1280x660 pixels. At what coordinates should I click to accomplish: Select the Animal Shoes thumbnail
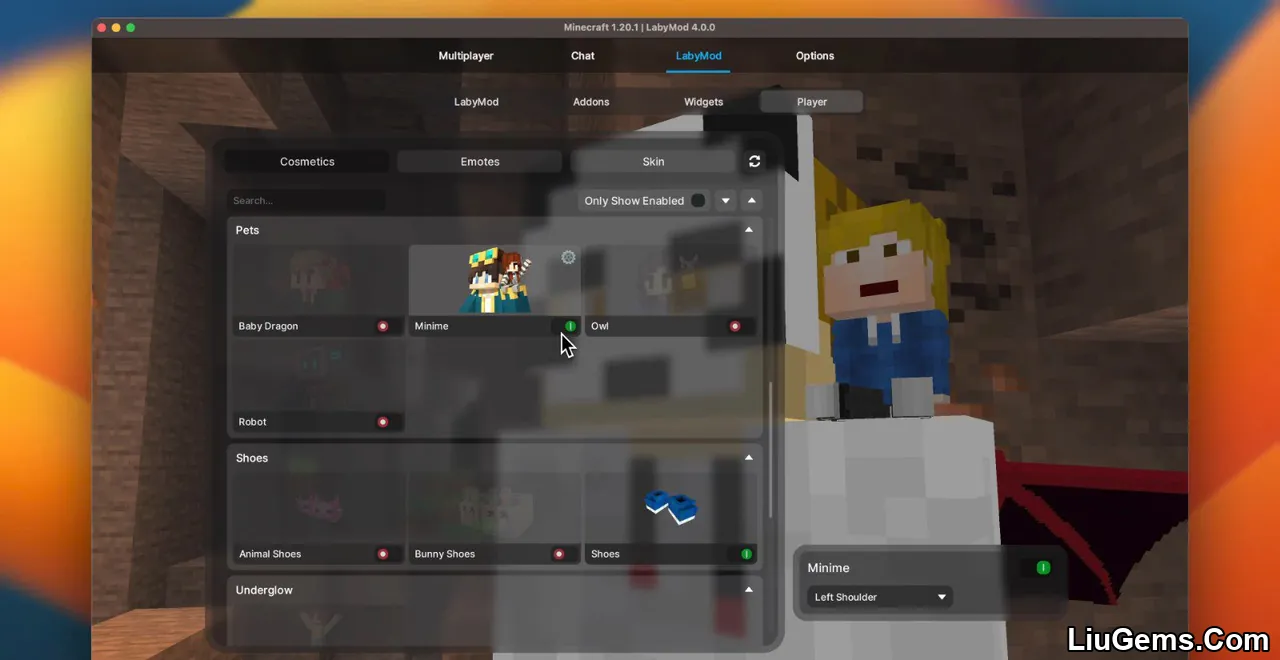318,508
